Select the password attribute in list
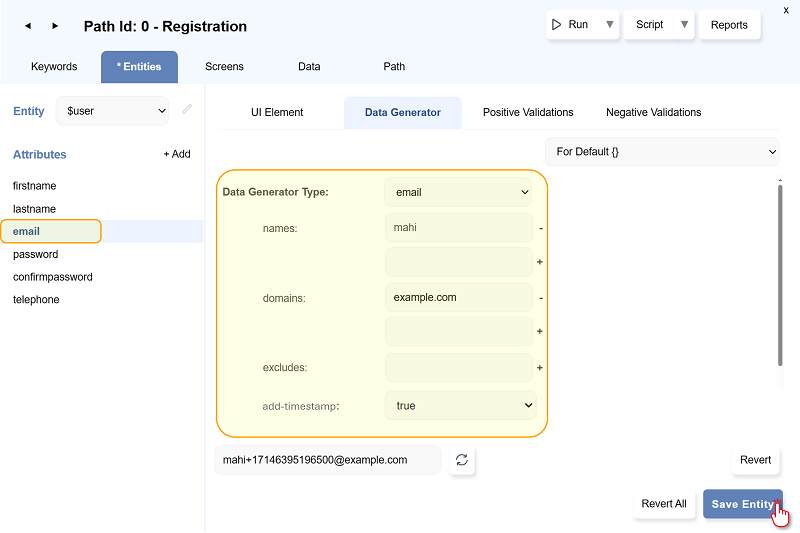 [x=36, y=254]
